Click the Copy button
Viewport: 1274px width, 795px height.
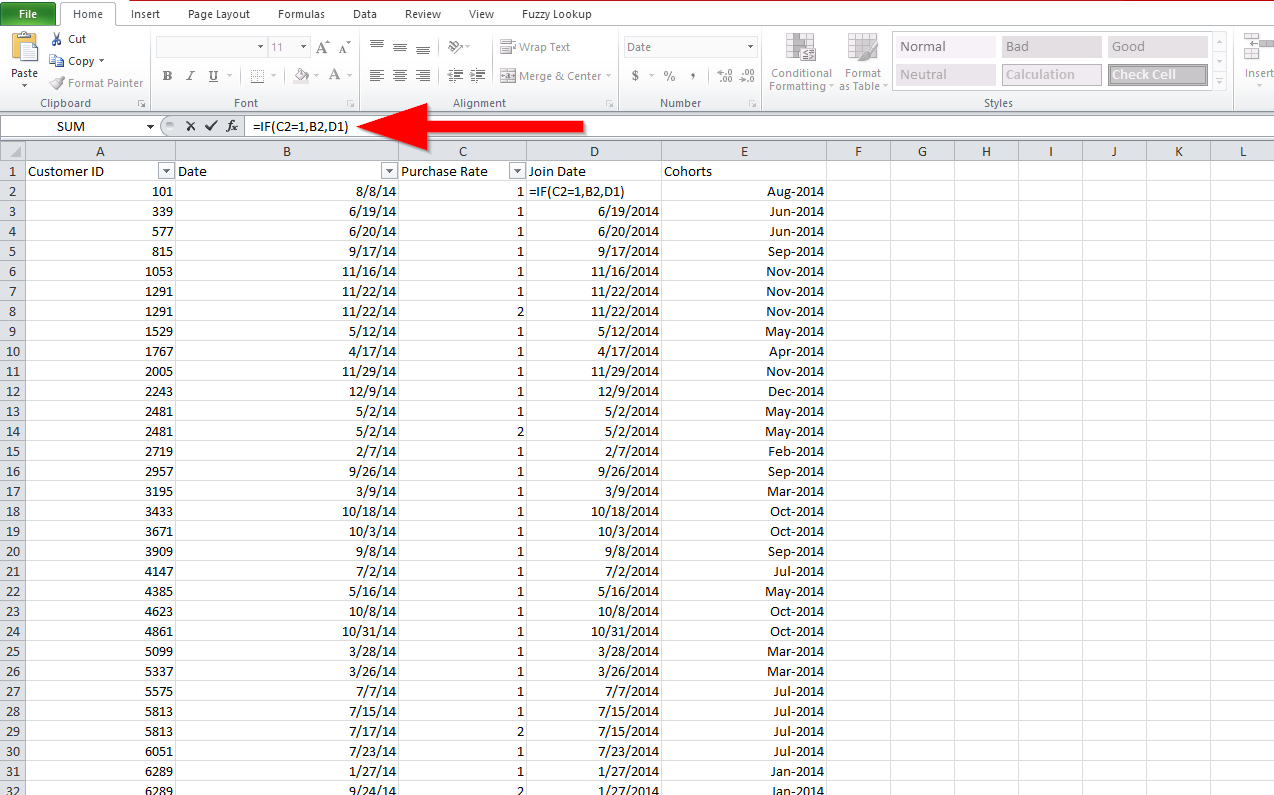(76, 61)
